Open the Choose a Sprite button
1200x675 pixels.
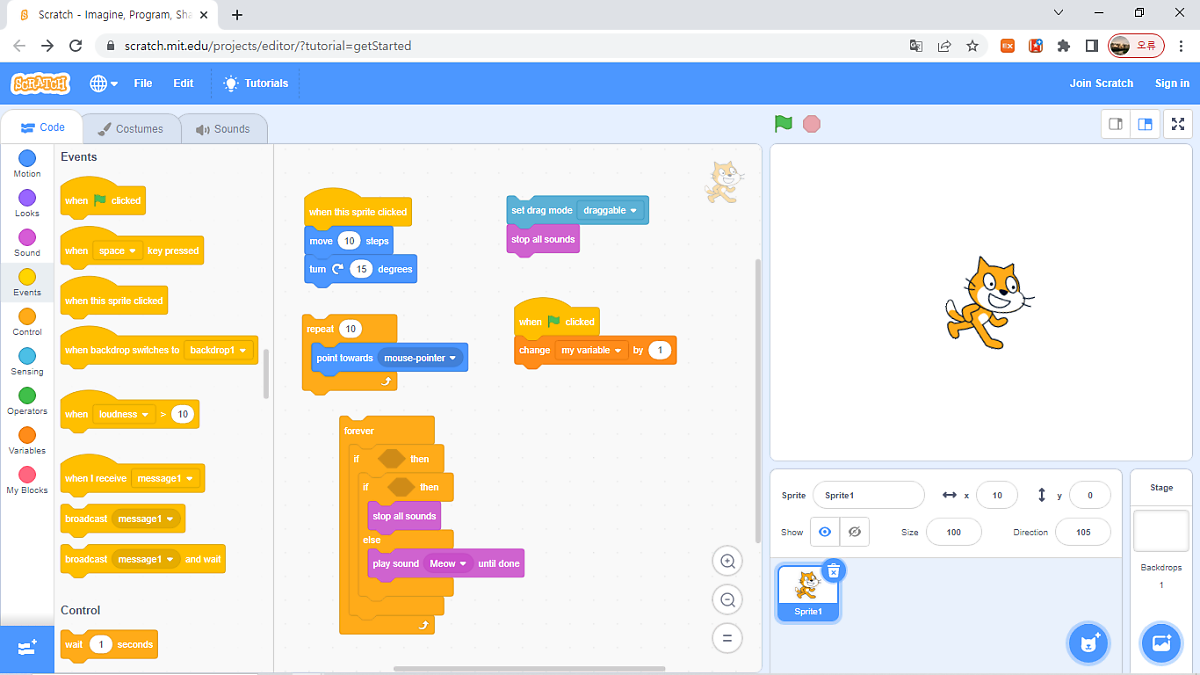[1088, 643]
